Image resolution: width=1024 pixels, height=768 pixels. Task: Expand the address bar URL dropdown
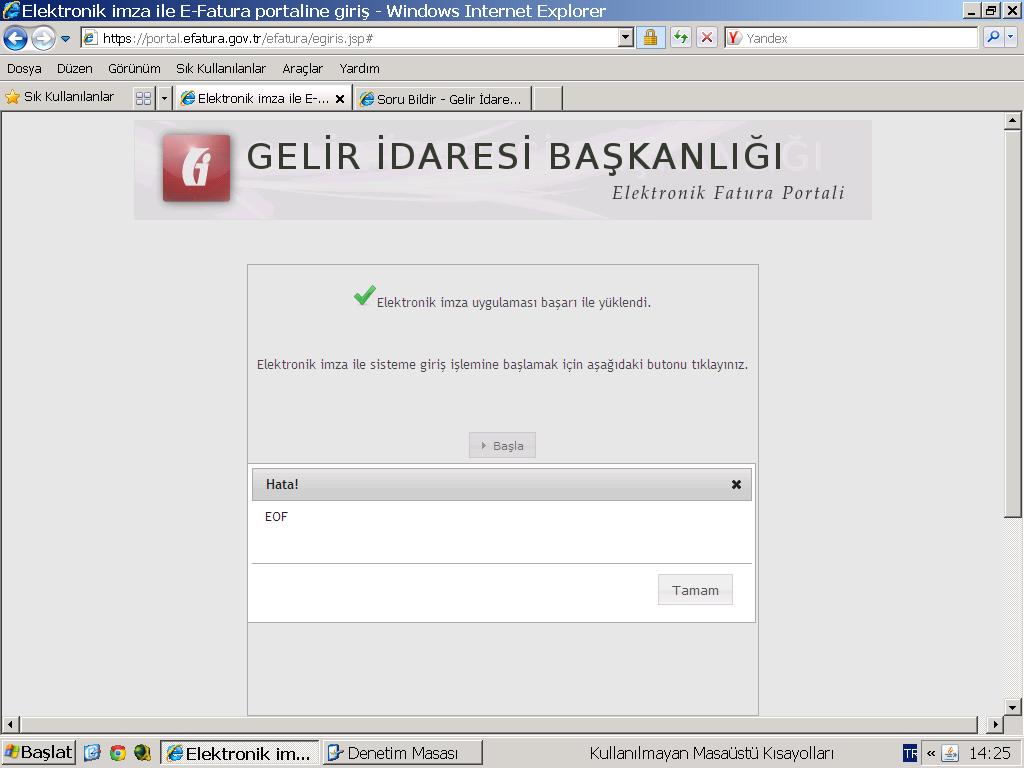(x=626, y=38)
